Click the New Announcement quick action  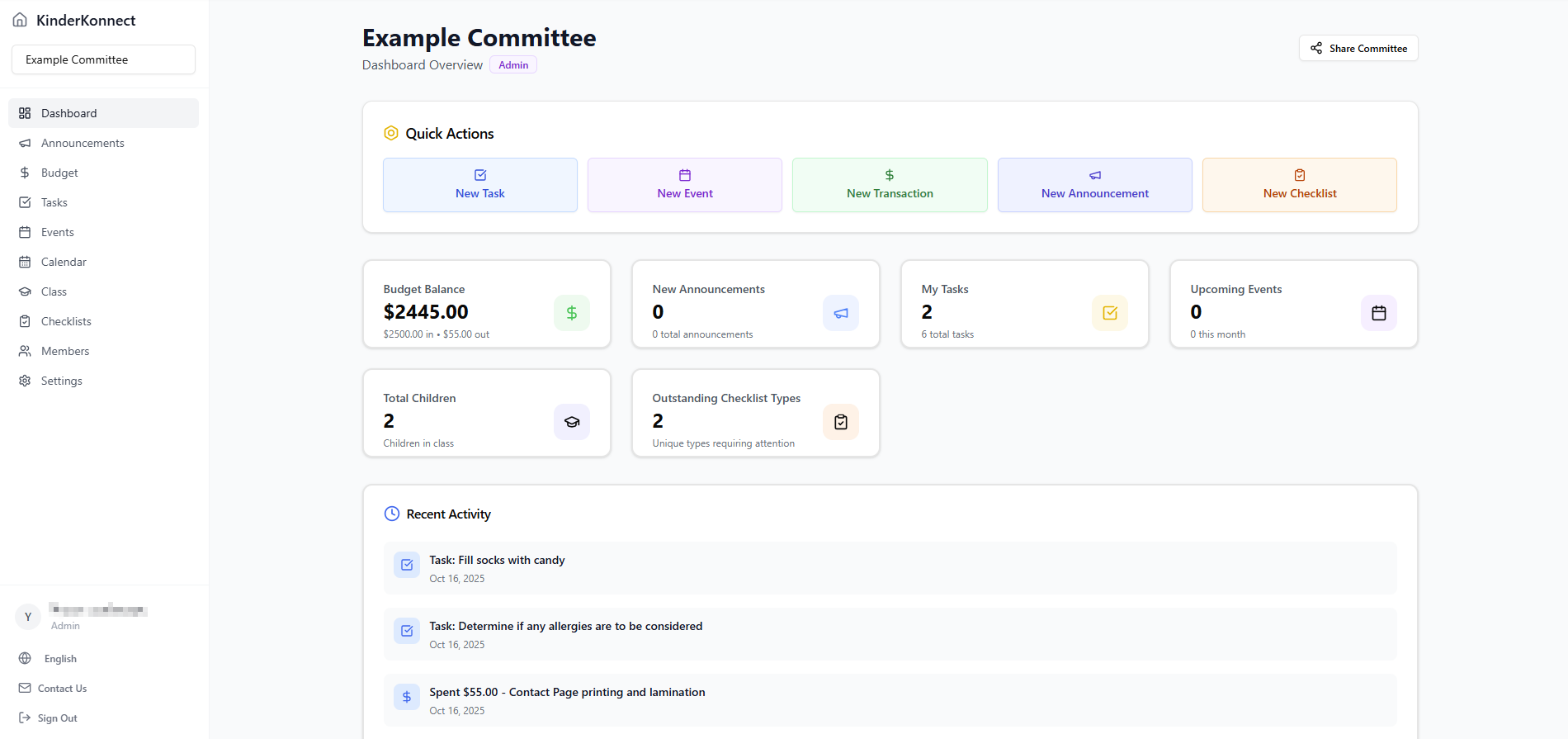pyautogui.click(x=1095, y=185)
